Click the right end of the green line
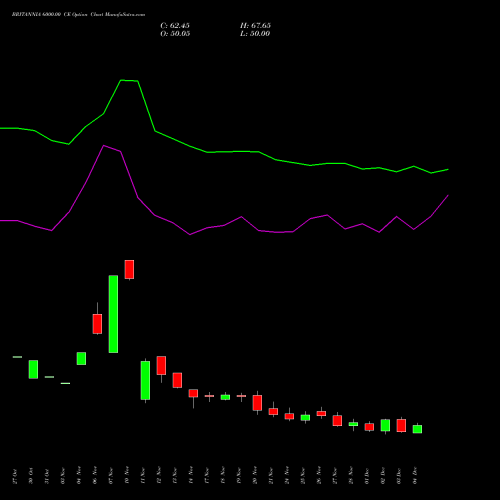The height and width of the screenshot is (500, 500). click(x=448, y=169)
